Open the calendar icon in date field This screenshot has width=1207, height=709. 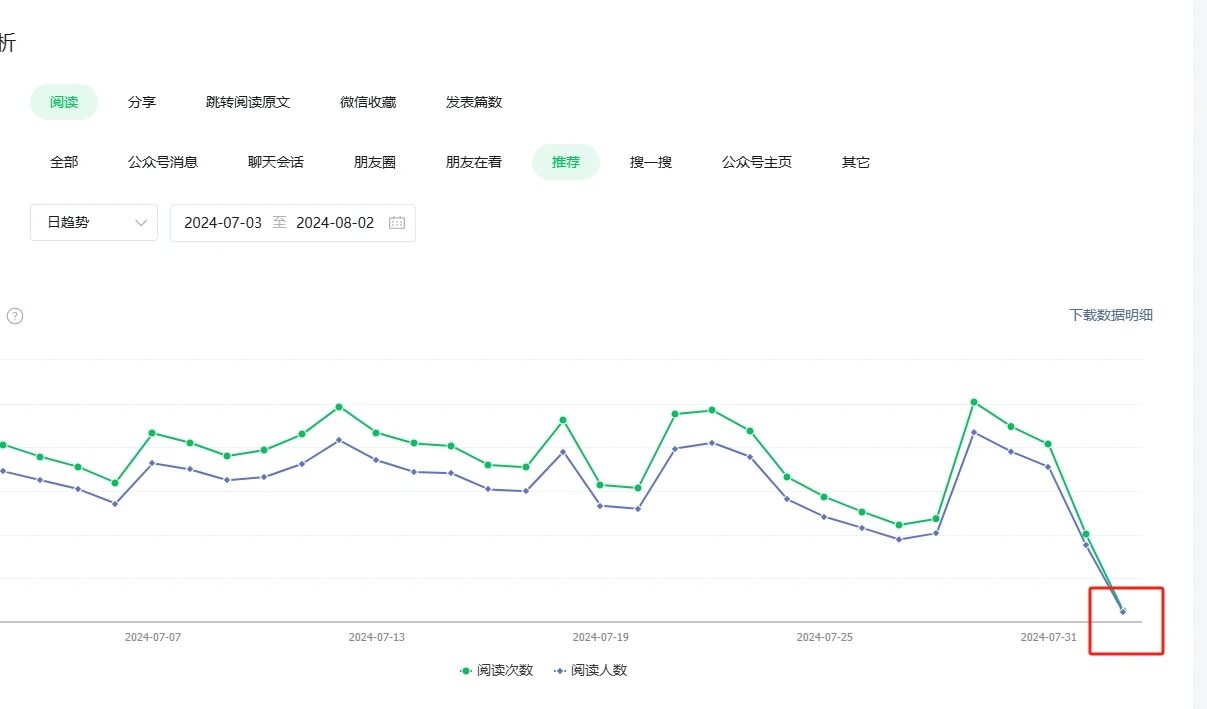(x=397, y=223)
